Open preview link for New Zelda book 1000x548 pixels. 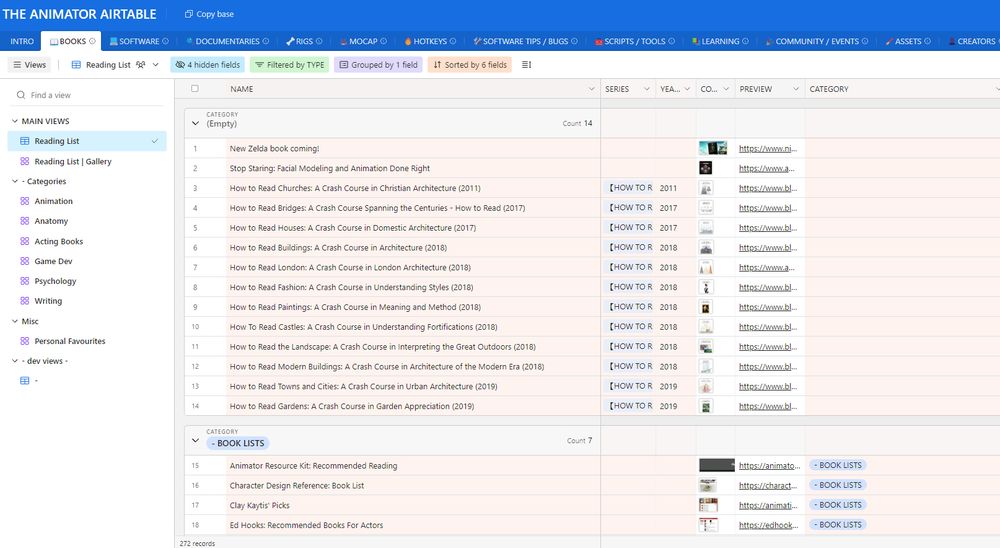tap(768, 149)
